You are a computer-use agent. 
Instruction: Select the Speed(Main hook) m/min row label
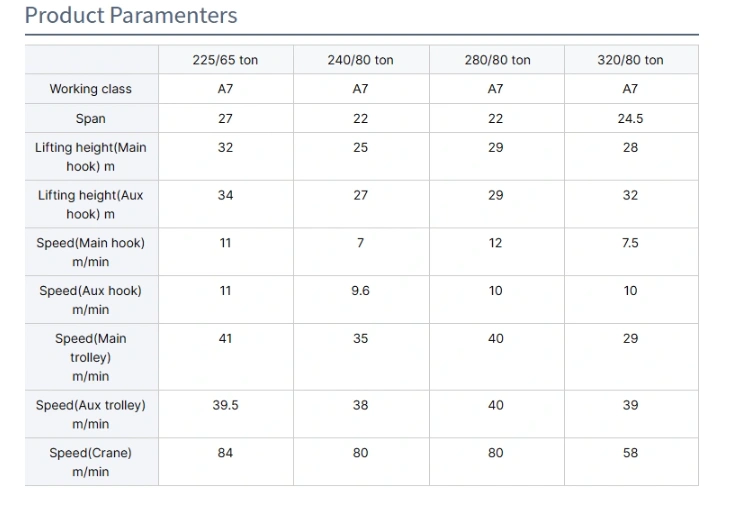(x=91, y=252)
